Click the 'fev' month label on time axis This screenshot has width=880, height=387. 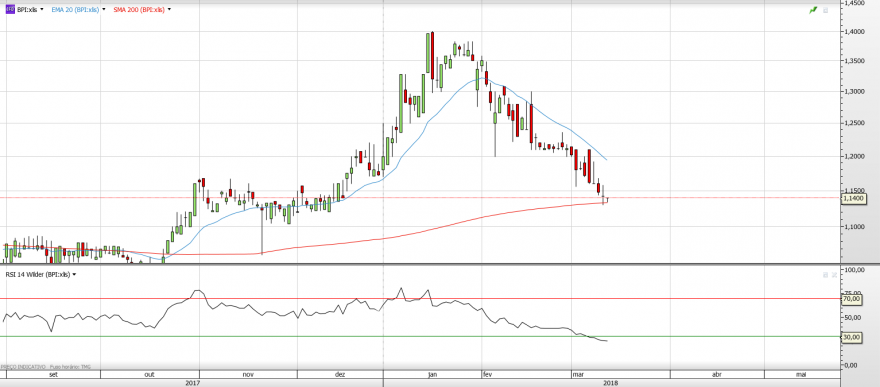[487, 374]
